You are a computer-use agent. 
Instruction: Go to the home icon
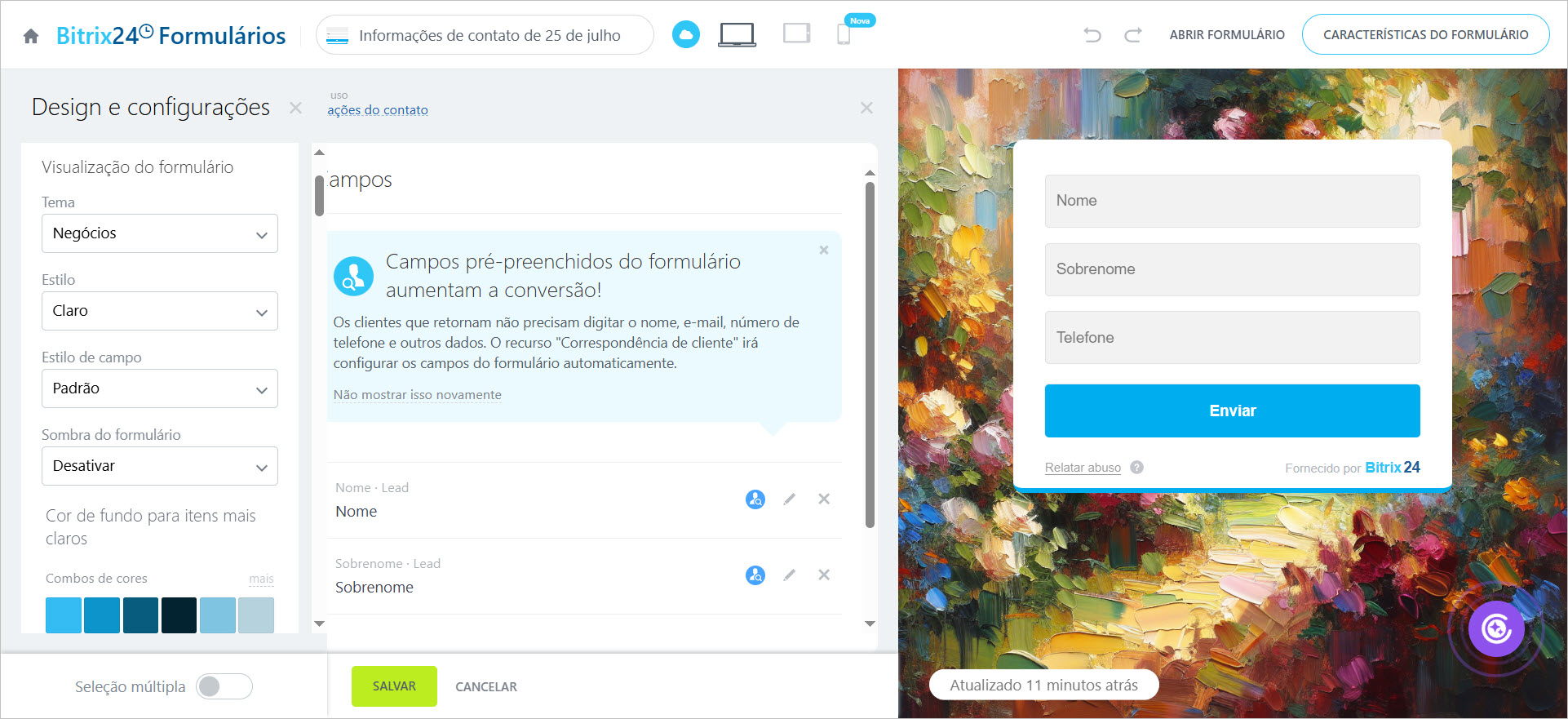coord(31,36)
